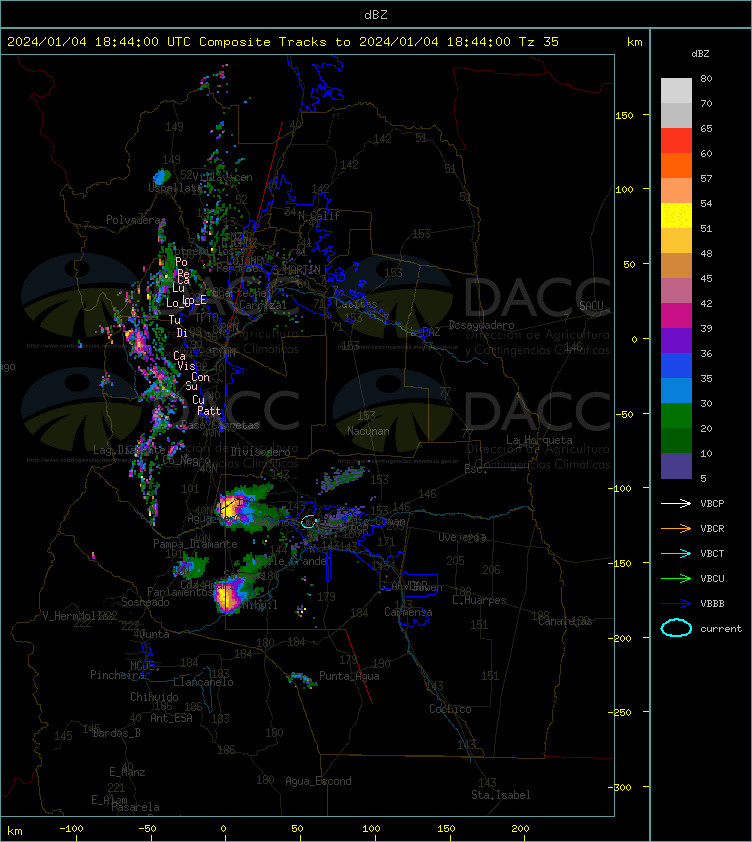Click the '57' value on color scale
The image size is (752, 842).
(x=706, y=178)
